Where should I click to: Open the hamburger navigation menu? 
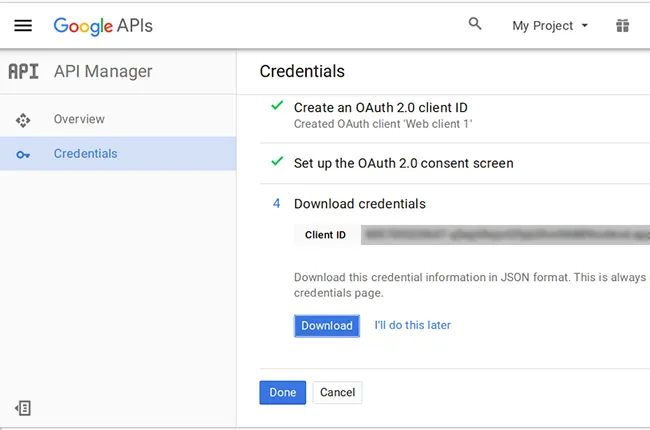[23, 26]
